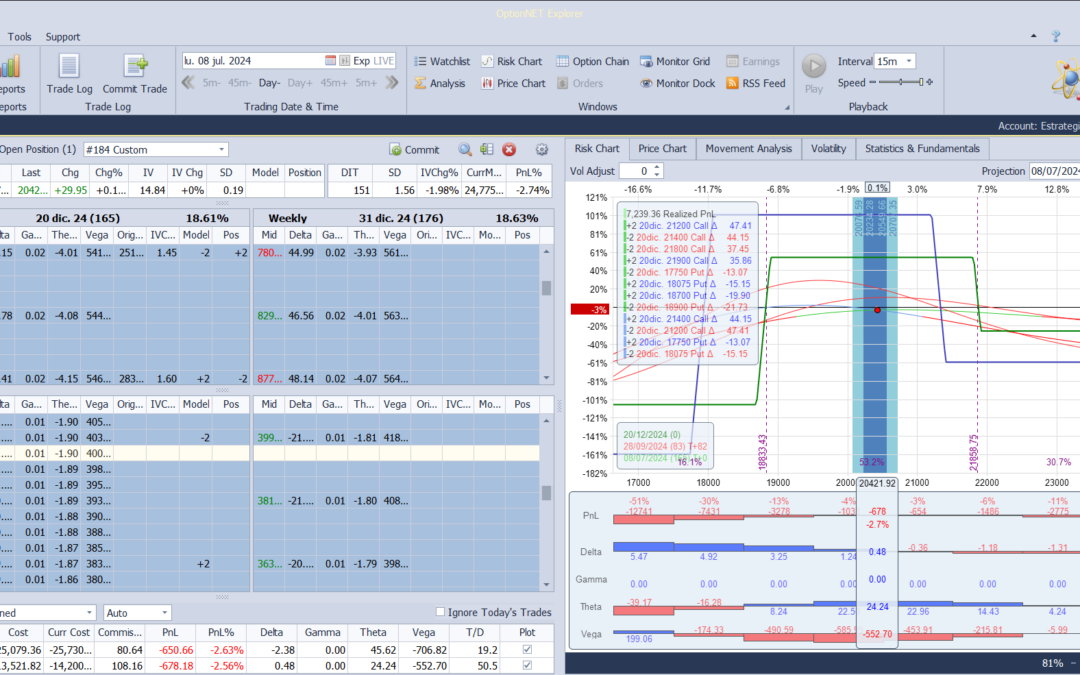This screenshot has width=1080, height=675.
Task: Open the Tools menu
Action: (19, 37)
